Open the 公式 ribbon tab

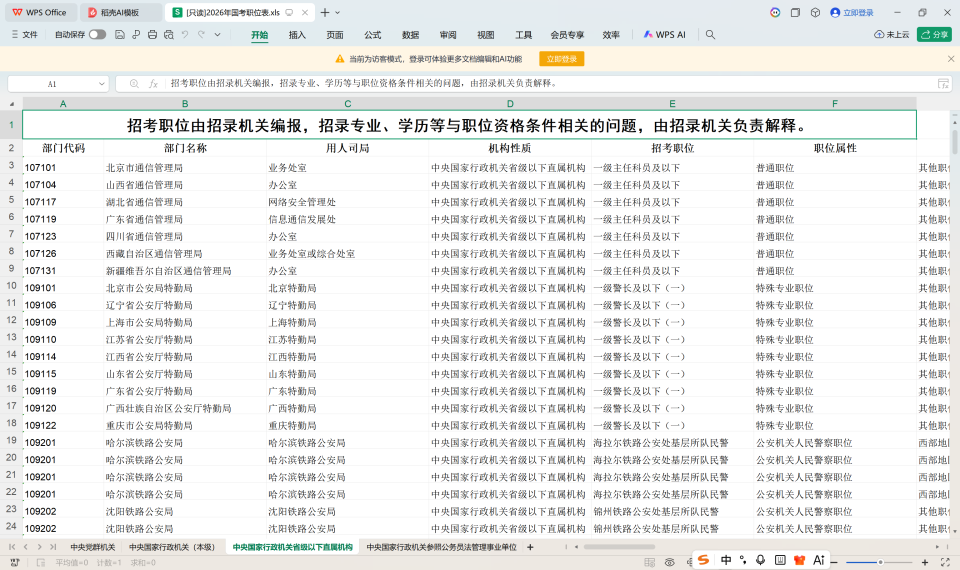372,34
